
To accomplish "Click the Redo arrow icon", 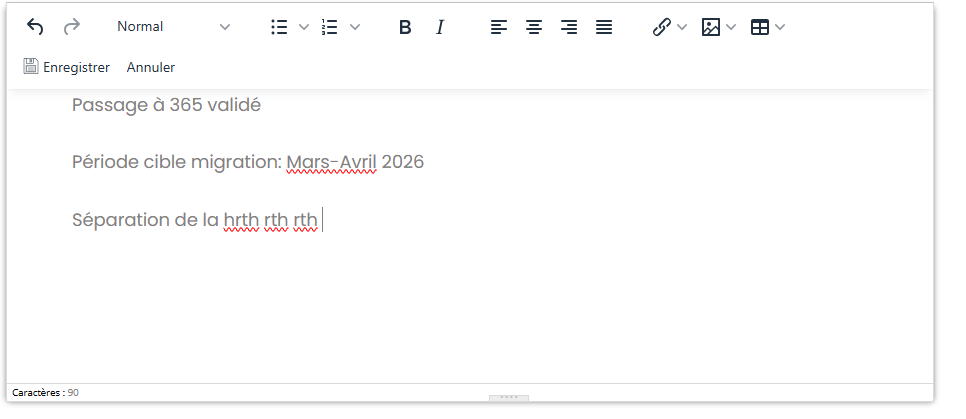I will (x=71, y=27).
